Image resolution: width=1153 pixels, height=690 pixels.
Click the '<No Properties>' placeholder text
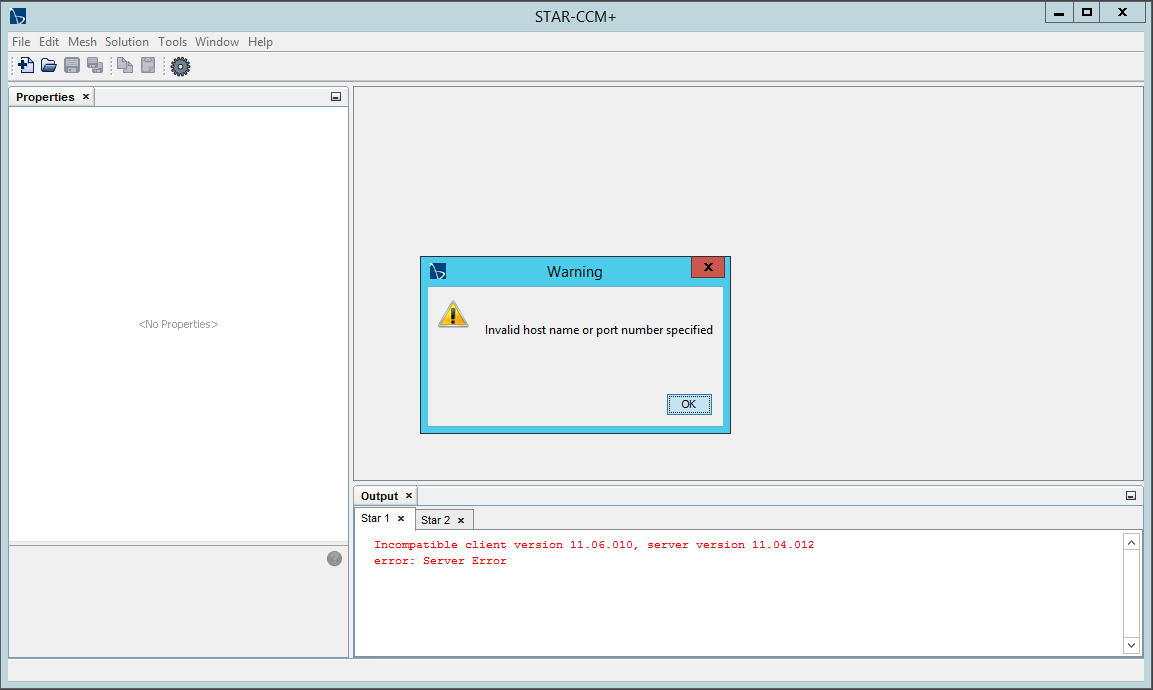pos(179,324)
